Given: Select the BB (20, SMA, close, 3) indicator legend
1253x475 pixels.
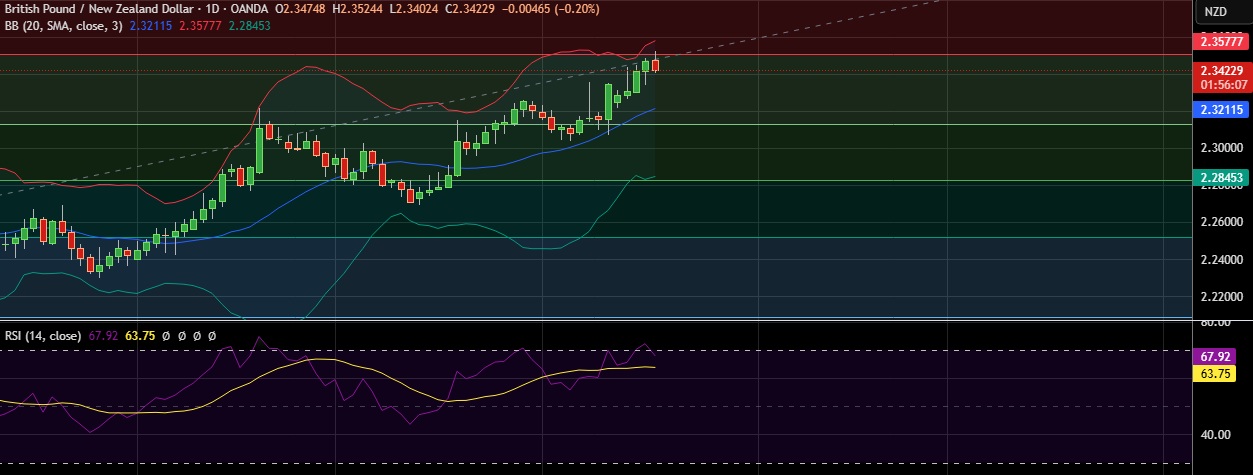Looking at the screenshot, I should (63, 25).
